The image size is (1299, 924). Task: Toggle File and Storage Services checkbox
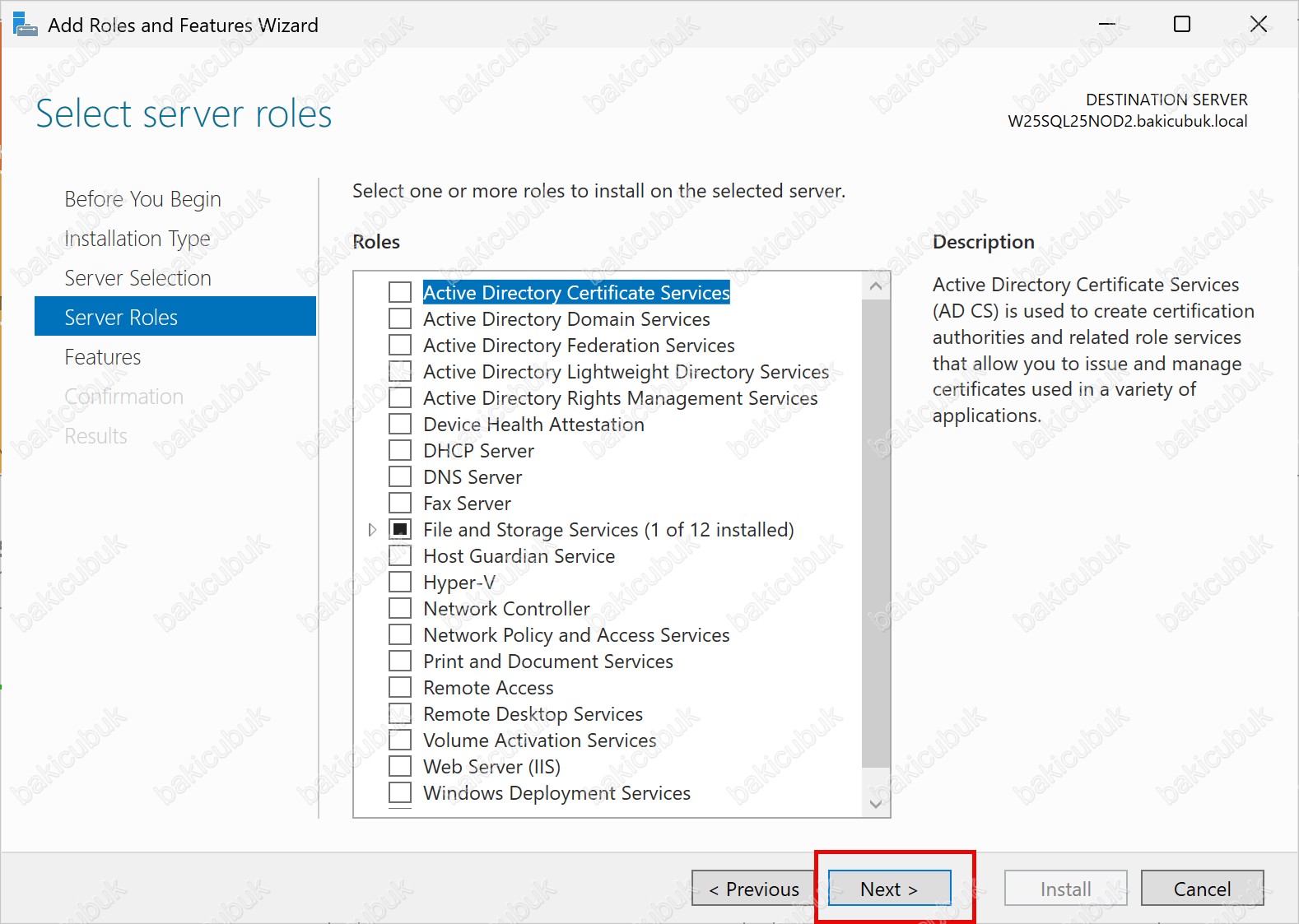click(x=400, y=530)
